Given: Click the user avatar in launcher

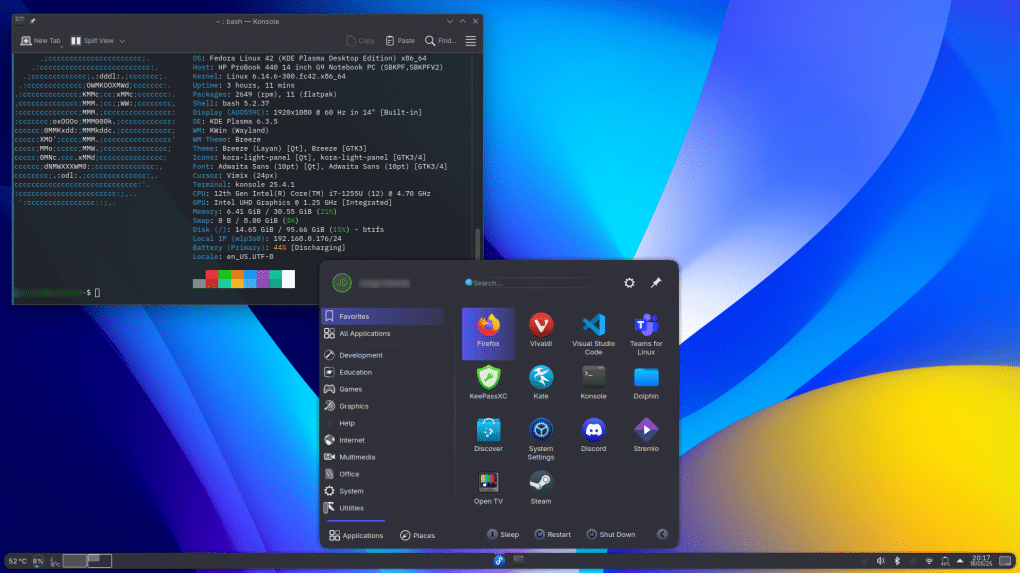Looking at the screenshot, I should point(342,283).
